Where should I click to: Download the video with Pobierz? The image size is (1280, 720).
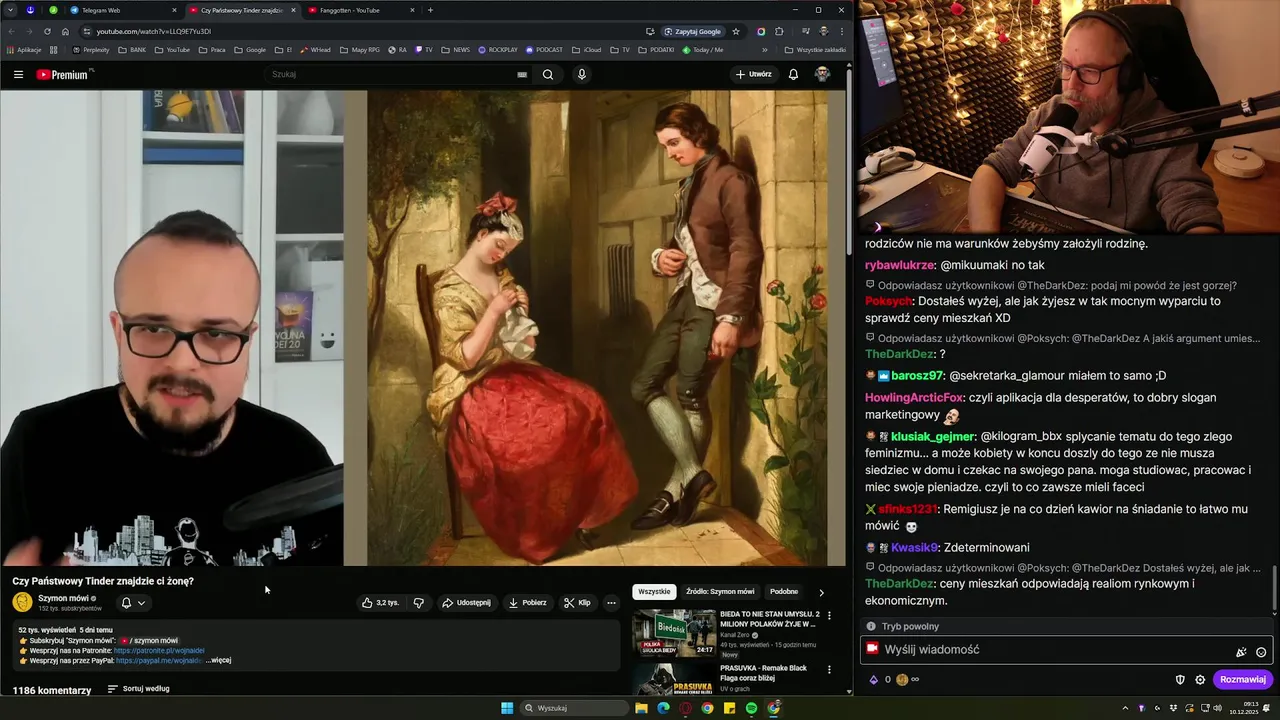point(528,603)
